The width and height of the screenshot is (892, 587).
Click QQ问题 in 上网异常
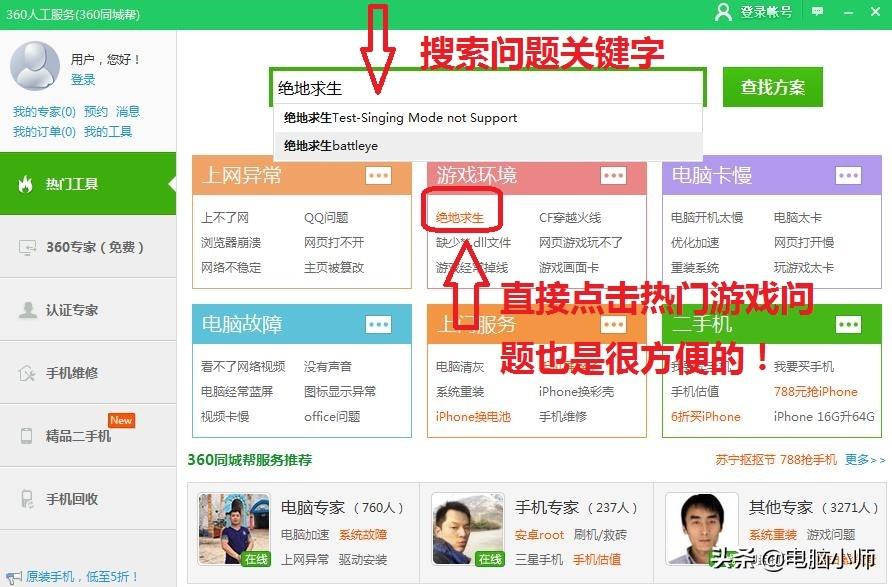(x=326, y=218)
